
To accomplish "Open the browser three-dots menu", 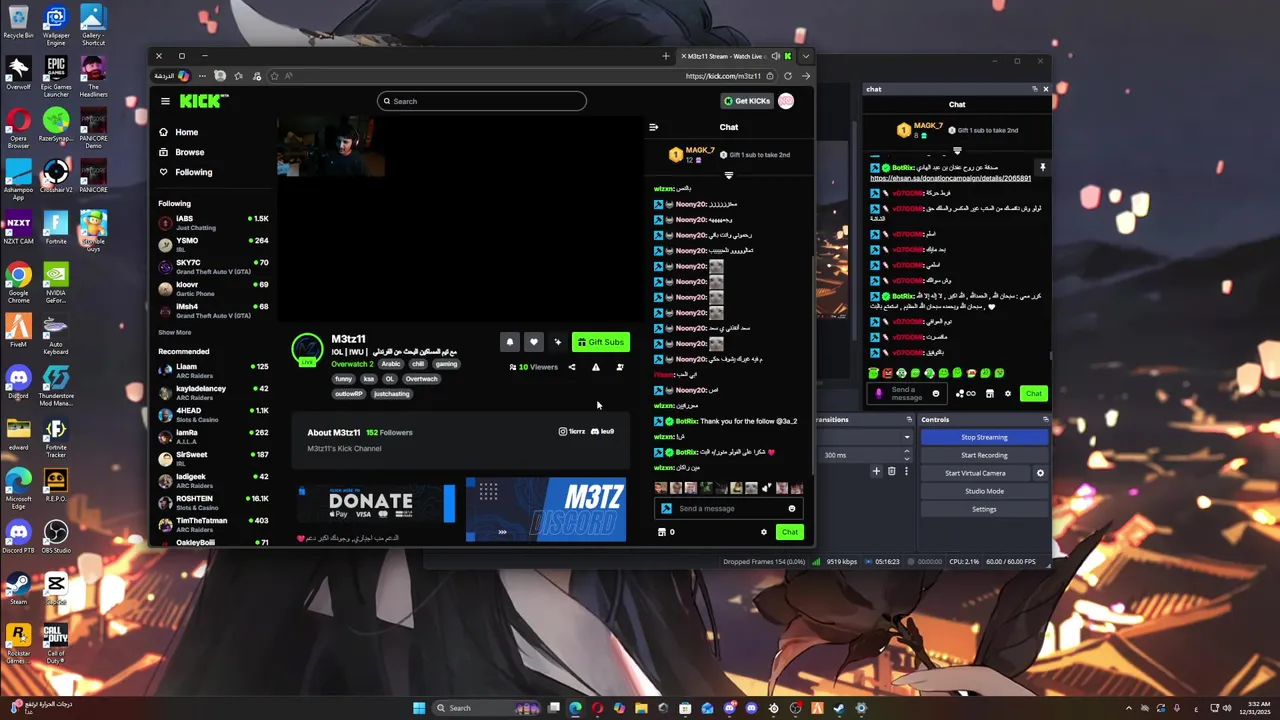I will [x=202, y=76].
